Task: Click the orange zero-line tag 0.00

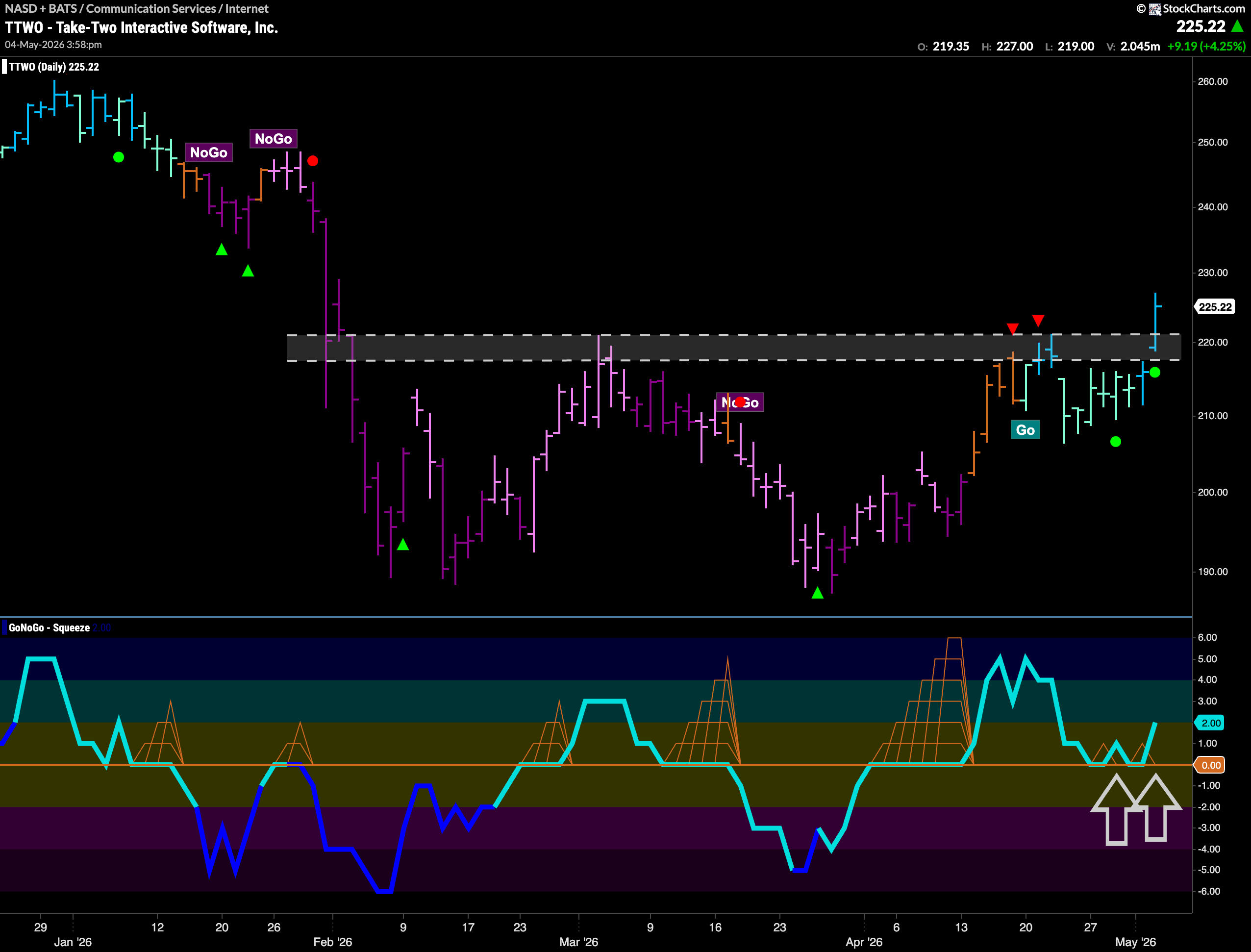Action: (x=1210, y=766)
